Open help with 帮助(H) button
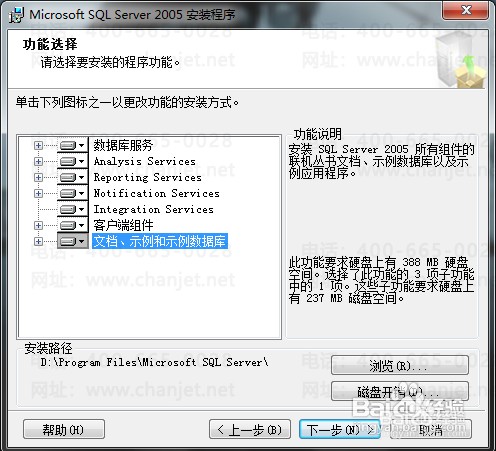This screenshot has width=496, height=451. click(64, 429)
